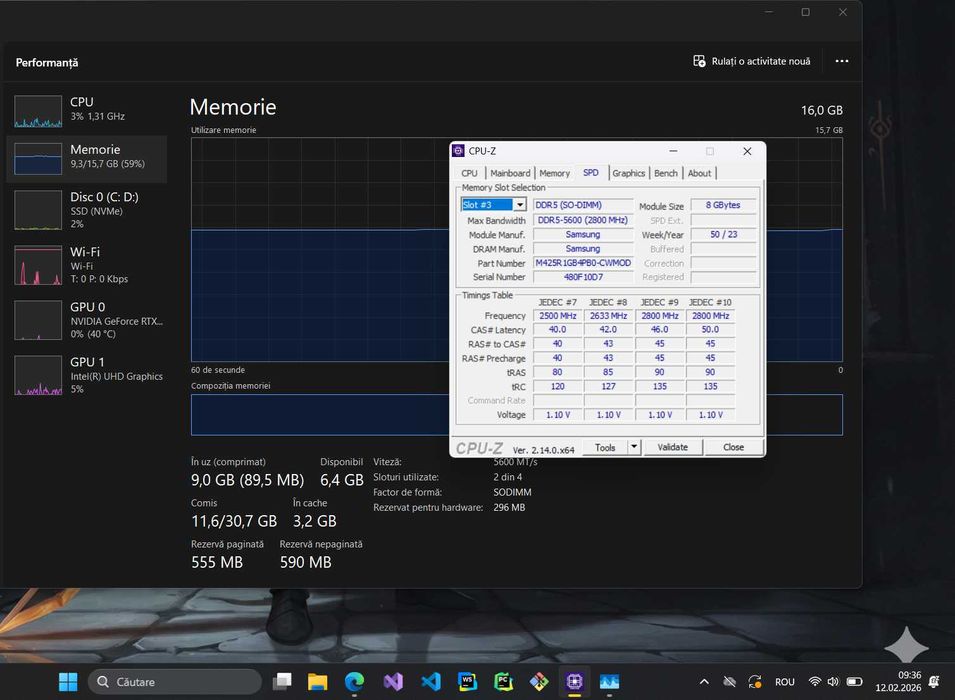Viewport: 955px width, 700px height.
Task: Click the 11,6/30,7 GB Comis value
Action: point(234,521)
